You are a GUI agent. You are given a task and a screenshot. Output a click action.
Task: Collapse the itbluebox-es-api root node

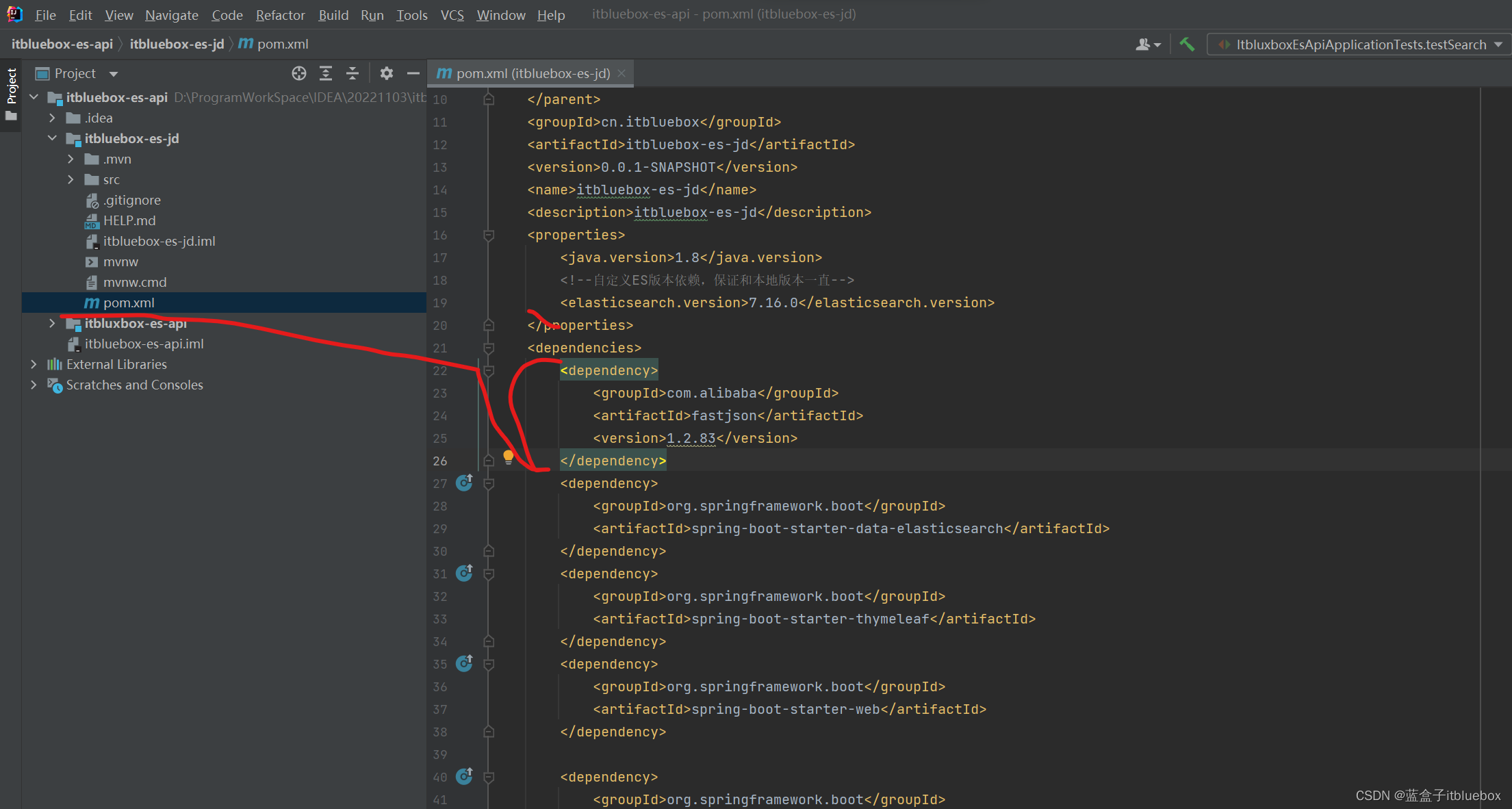click(x=34, y=97)
